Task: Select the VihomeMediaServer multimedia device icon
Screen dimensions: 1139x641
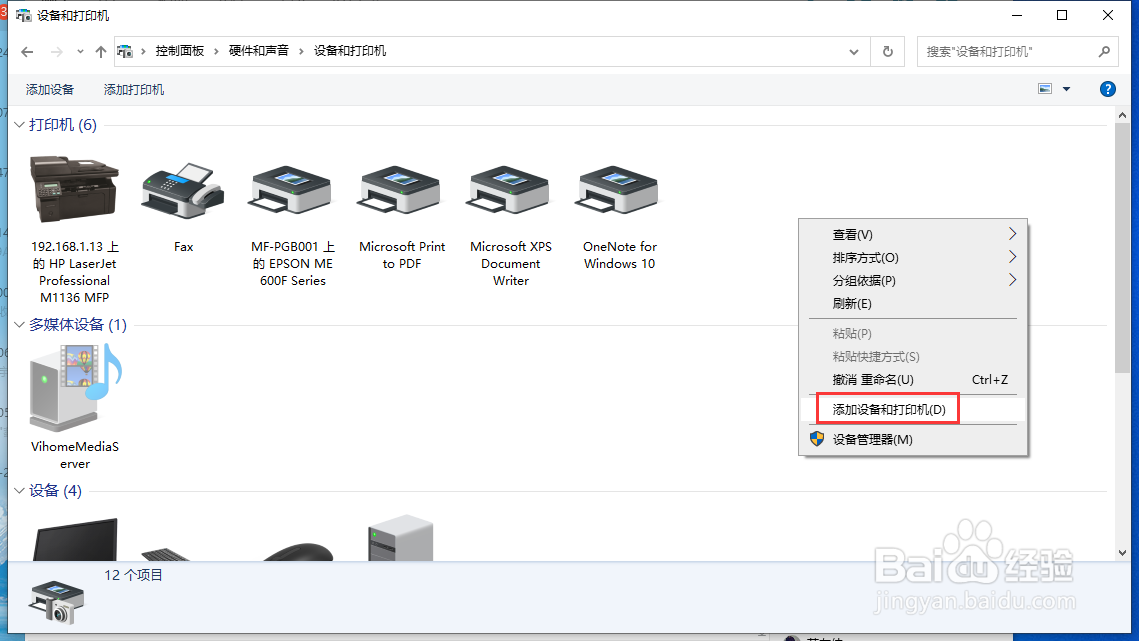Action: (x=75, y=387)
